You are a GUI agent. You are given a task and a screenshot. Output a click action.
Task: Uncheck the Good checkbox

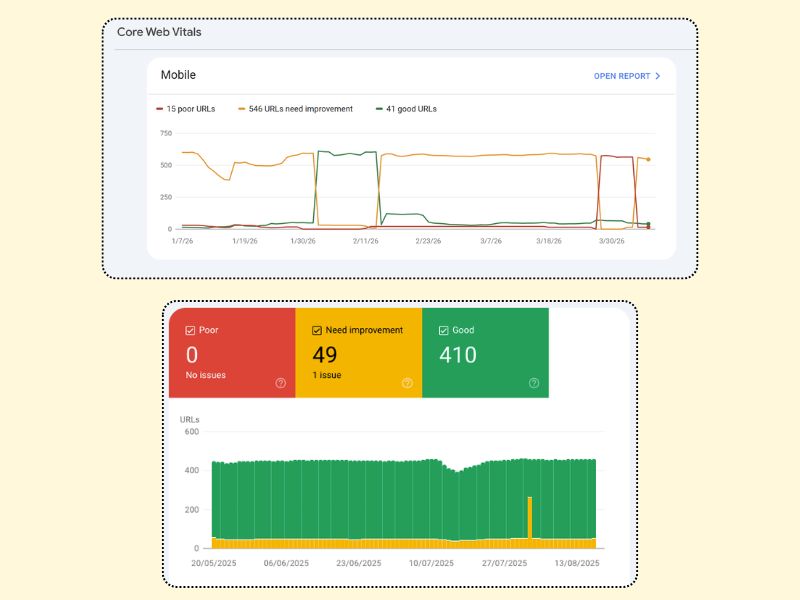pyautogui.click(x=443, y=331)
